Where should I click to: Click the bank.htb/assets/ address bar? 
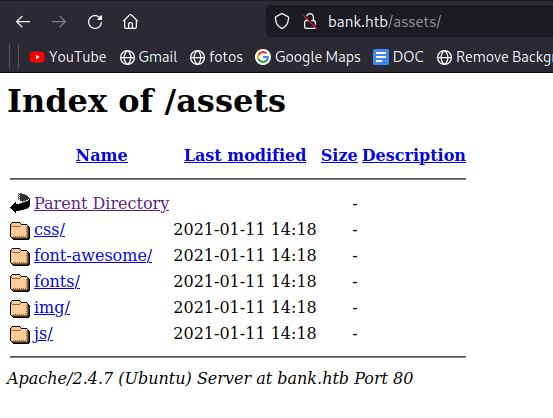tap(409, 22)
